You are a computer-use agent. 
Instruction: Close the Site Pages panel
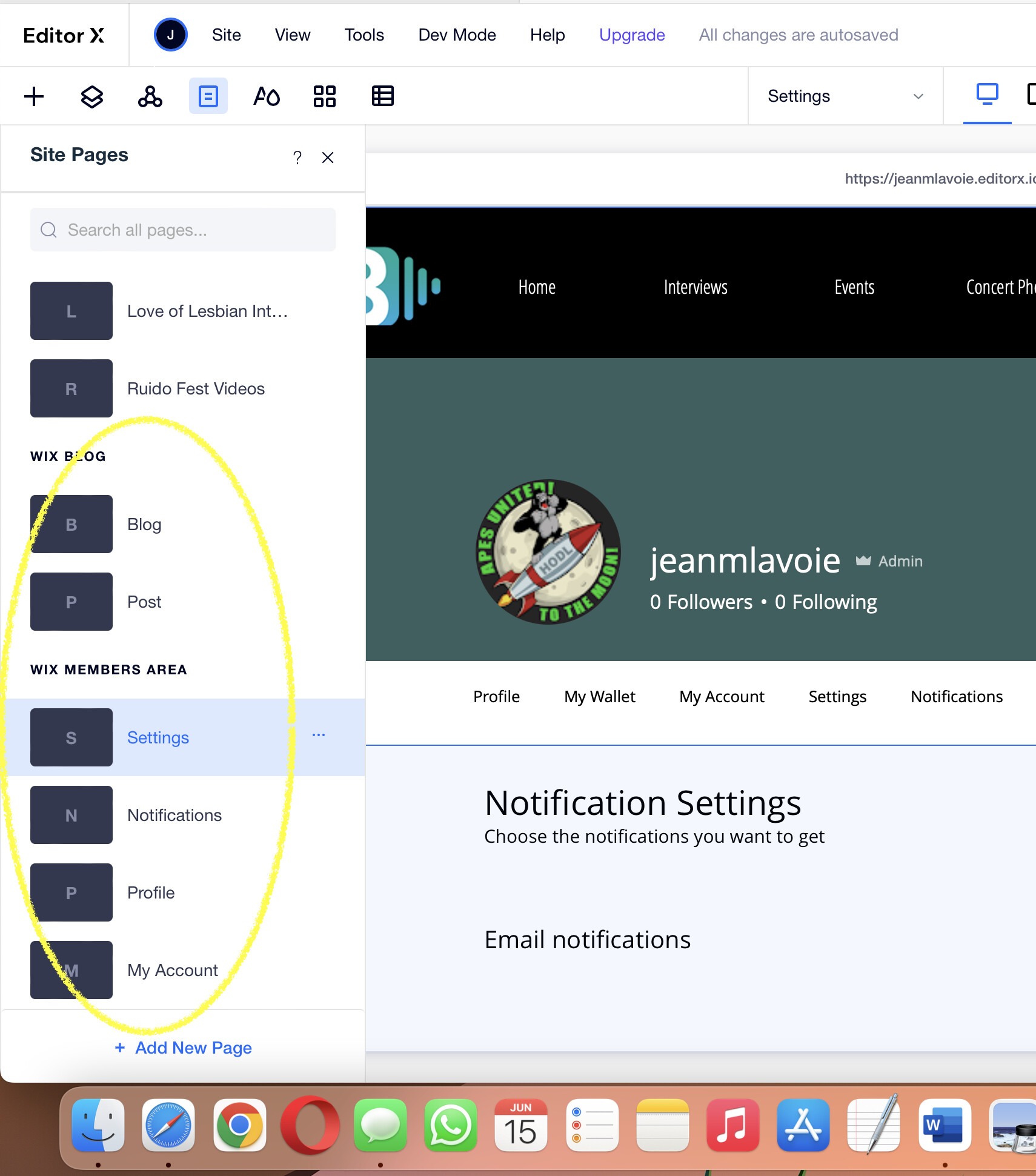click(328, 158)
